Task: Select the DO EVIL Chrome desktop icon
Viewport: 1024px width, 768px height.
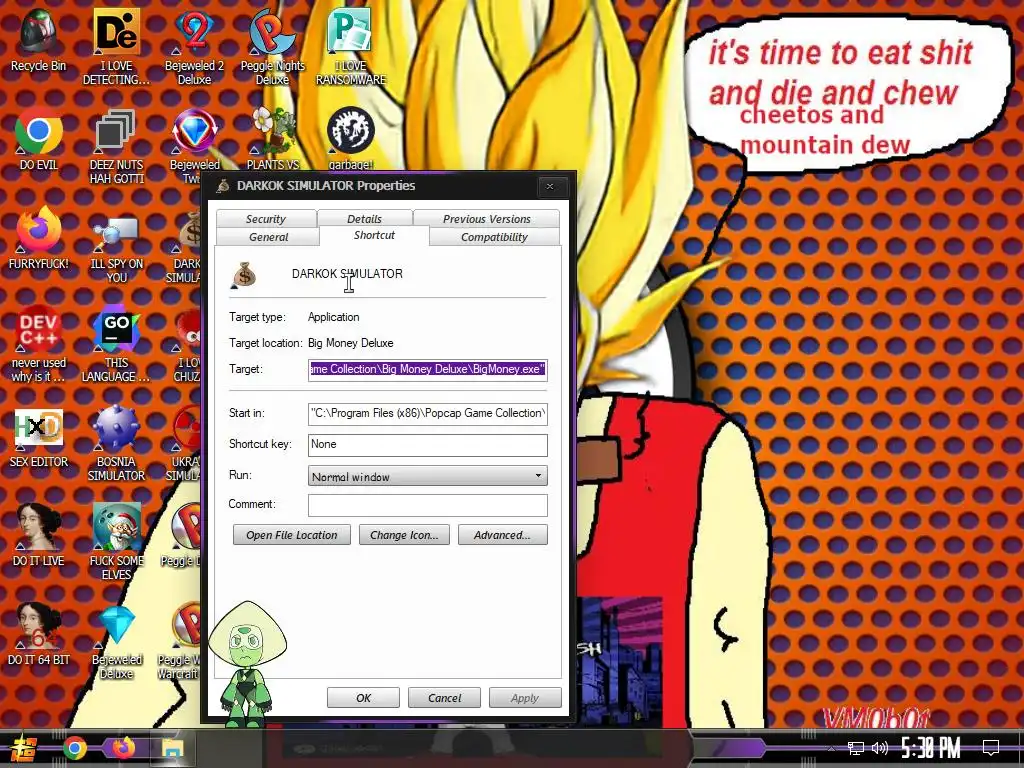Action: (x=39, y=140)
